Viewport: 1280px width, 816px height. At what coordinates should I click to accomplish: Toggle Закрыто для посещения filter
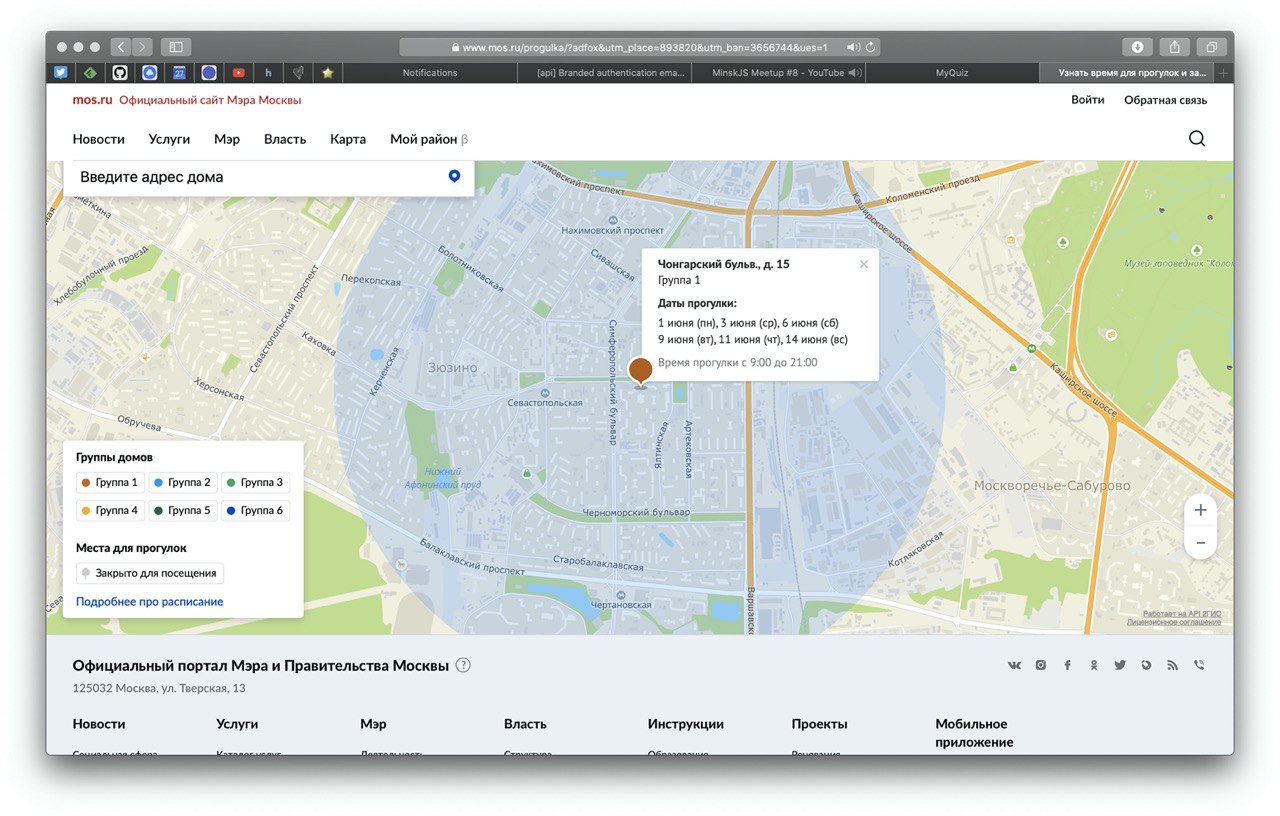click(150, 573)
